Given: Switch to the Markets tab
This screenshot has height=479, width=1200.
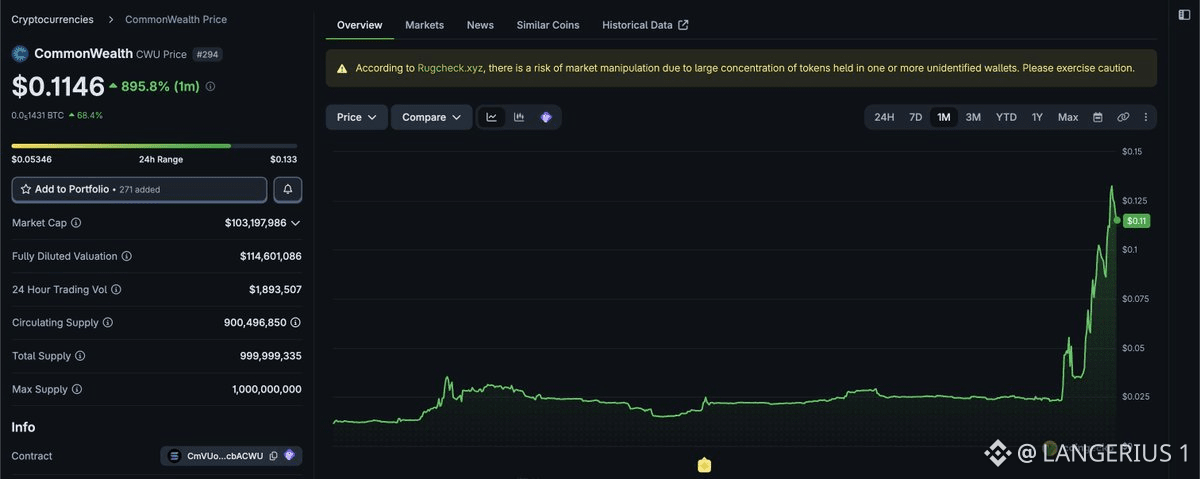Looking at the screenshot, I should click(x=425, y=25).
